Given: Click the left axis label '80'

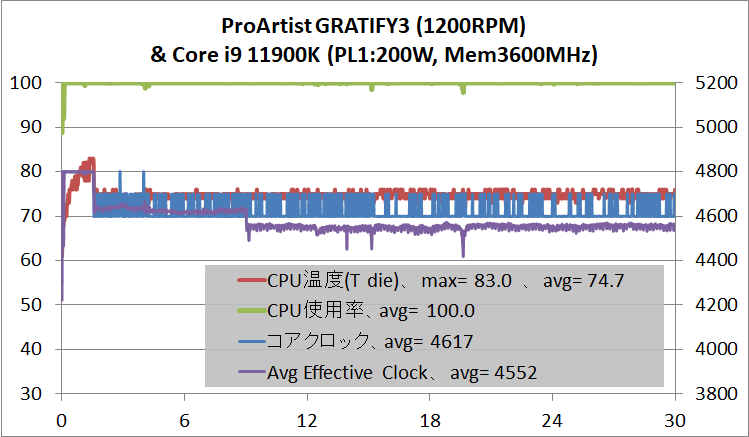Looking at the screenshot, I should [x=31, y=171].
